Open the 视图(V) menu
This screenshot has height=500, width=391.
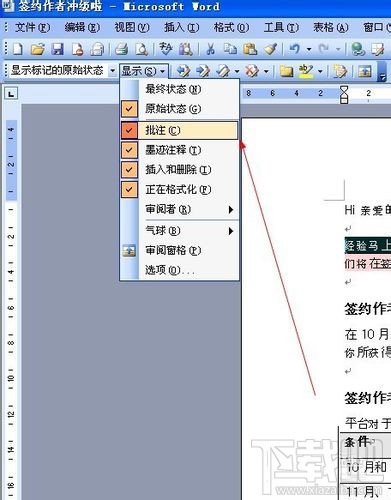(x=132, y=27)
